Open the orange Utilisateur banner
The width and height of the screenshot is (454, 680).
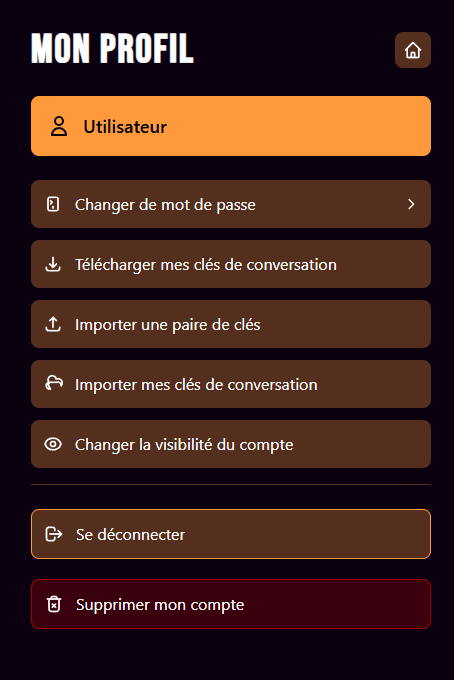tap(231, 126)
